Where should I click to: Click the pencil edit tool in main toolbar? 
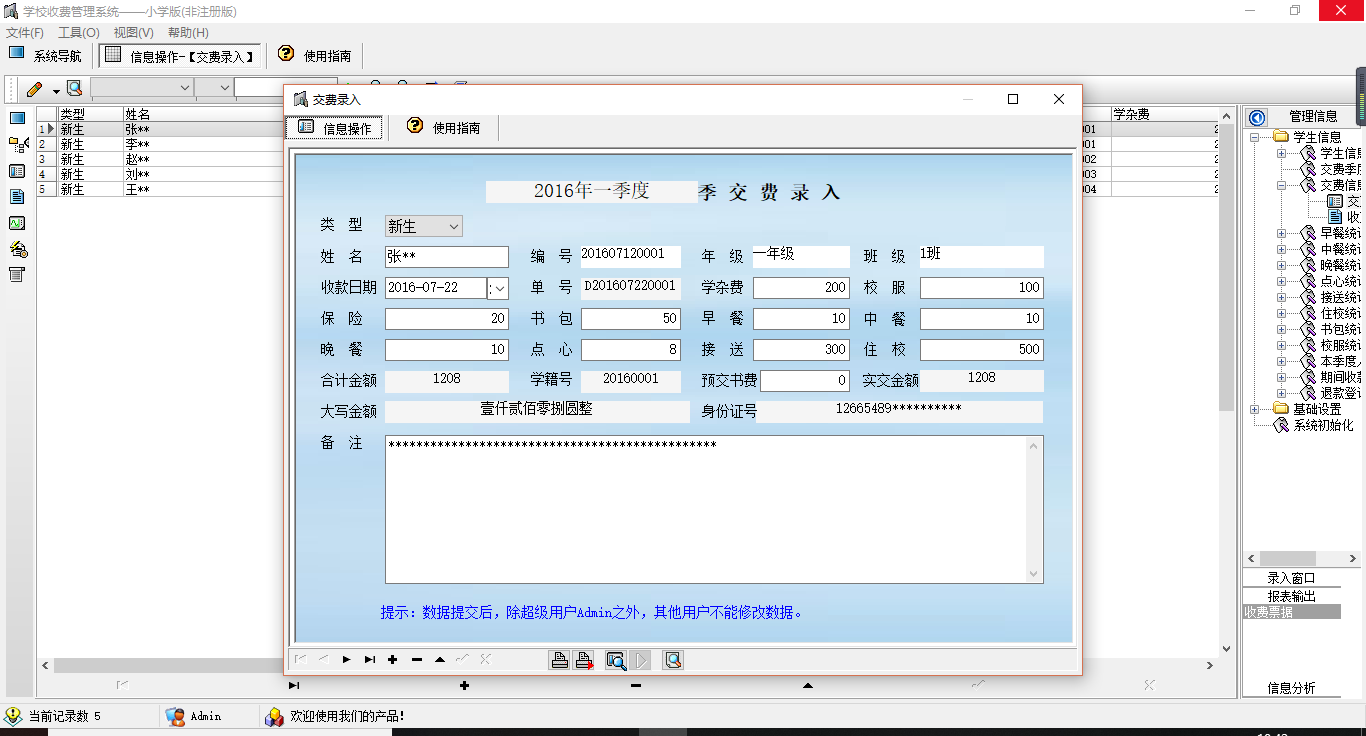(x=35, y=88)
